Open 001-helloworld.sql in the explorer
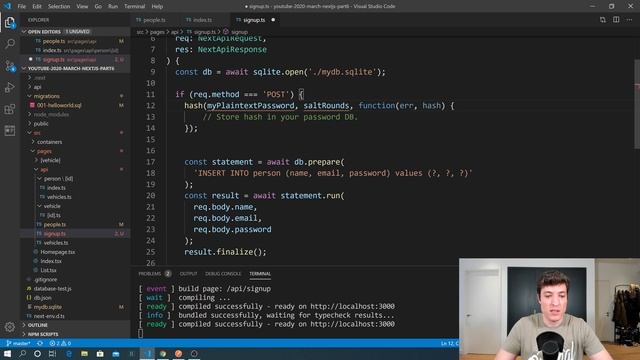 tap(59, 105)
